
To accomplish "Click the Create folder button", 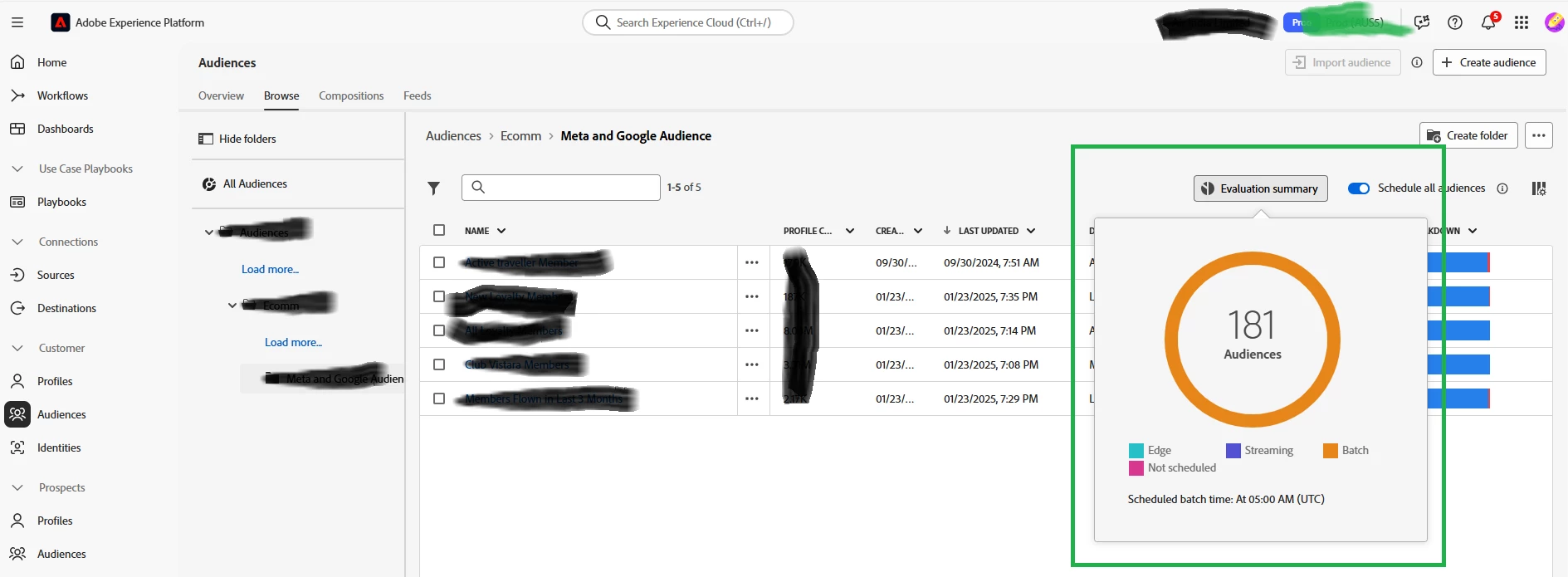I will (x=1468, y=135).
